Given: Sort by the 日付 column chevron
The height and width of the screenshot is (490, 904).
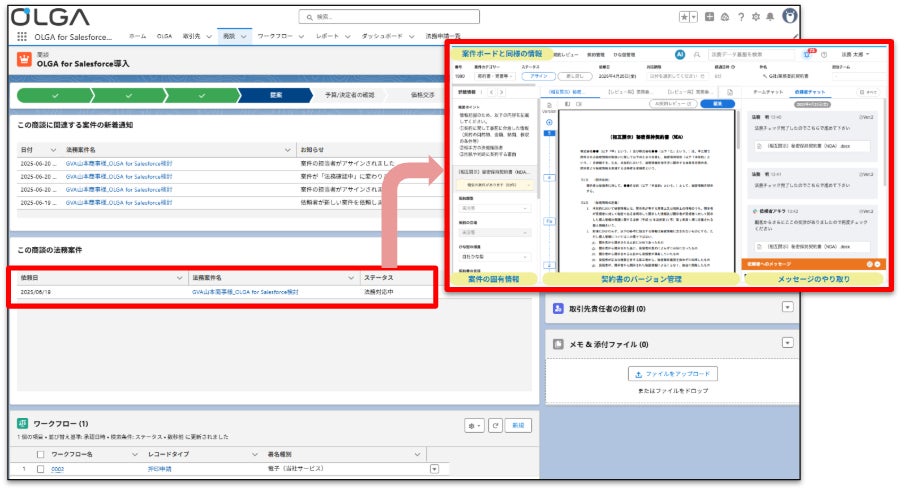Looking at the screenshot, I should pos(54,150).
